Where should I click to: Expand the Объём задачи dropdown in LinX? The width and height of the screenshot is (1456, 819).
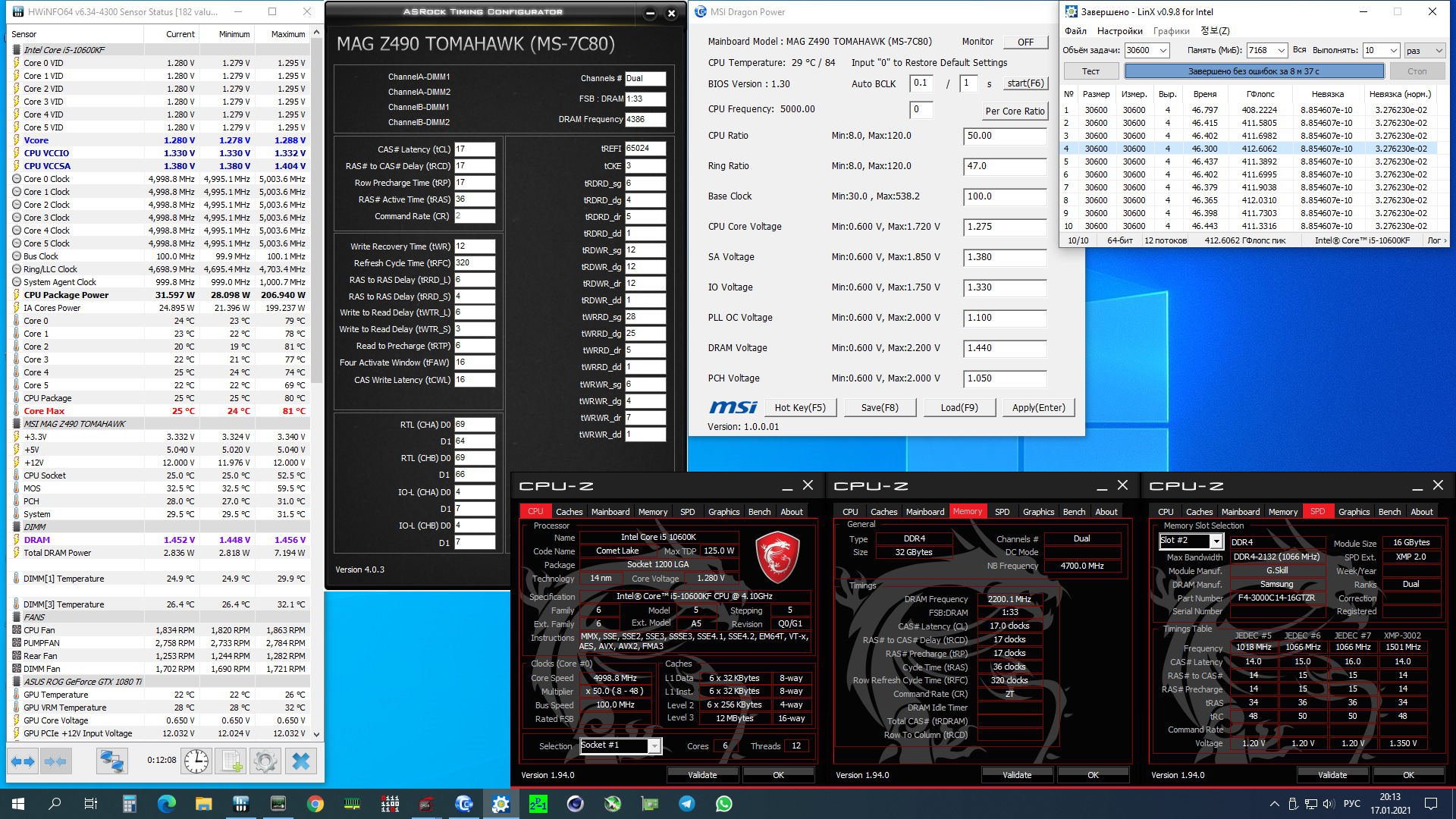[1163, 51]
